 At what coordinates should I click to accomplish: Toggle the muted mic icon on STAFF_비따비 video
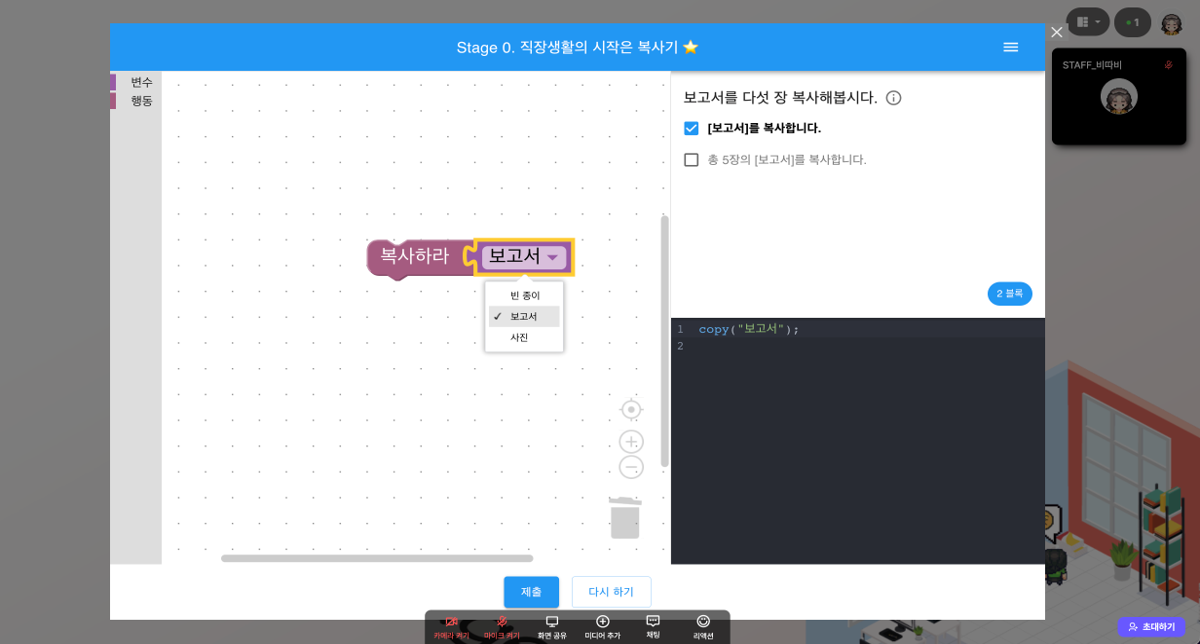(x=1168, y=63)
